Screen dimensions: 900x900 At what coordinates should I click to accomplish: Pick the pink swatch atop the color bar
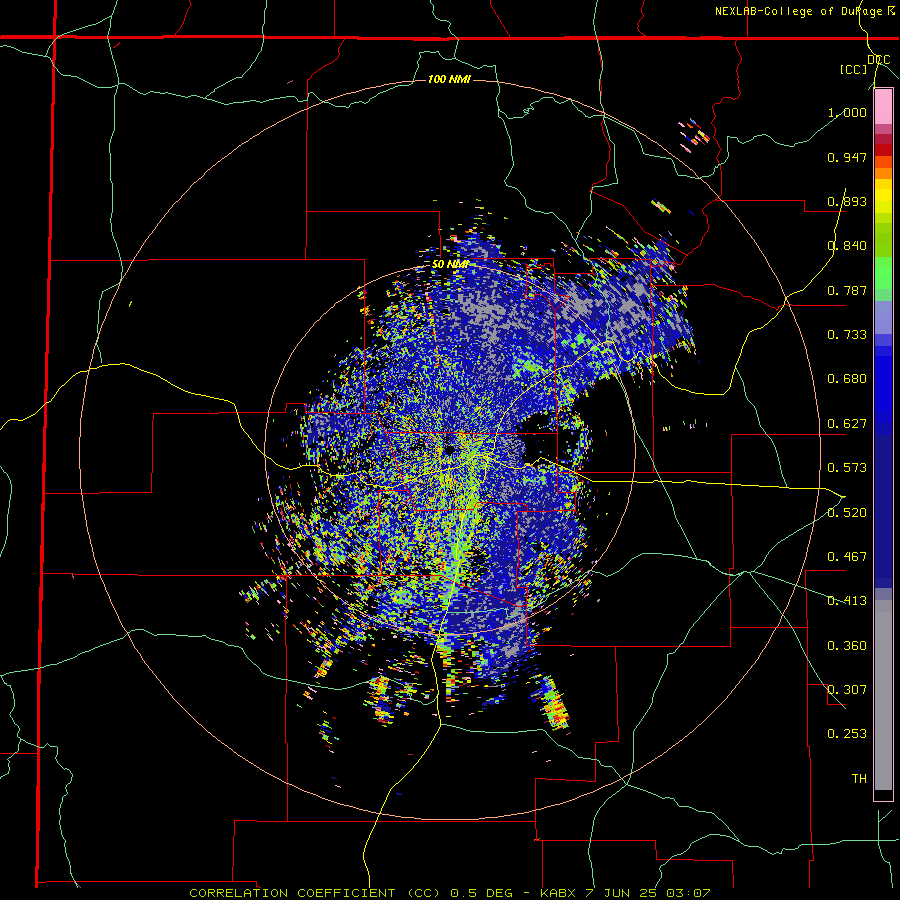883,107
